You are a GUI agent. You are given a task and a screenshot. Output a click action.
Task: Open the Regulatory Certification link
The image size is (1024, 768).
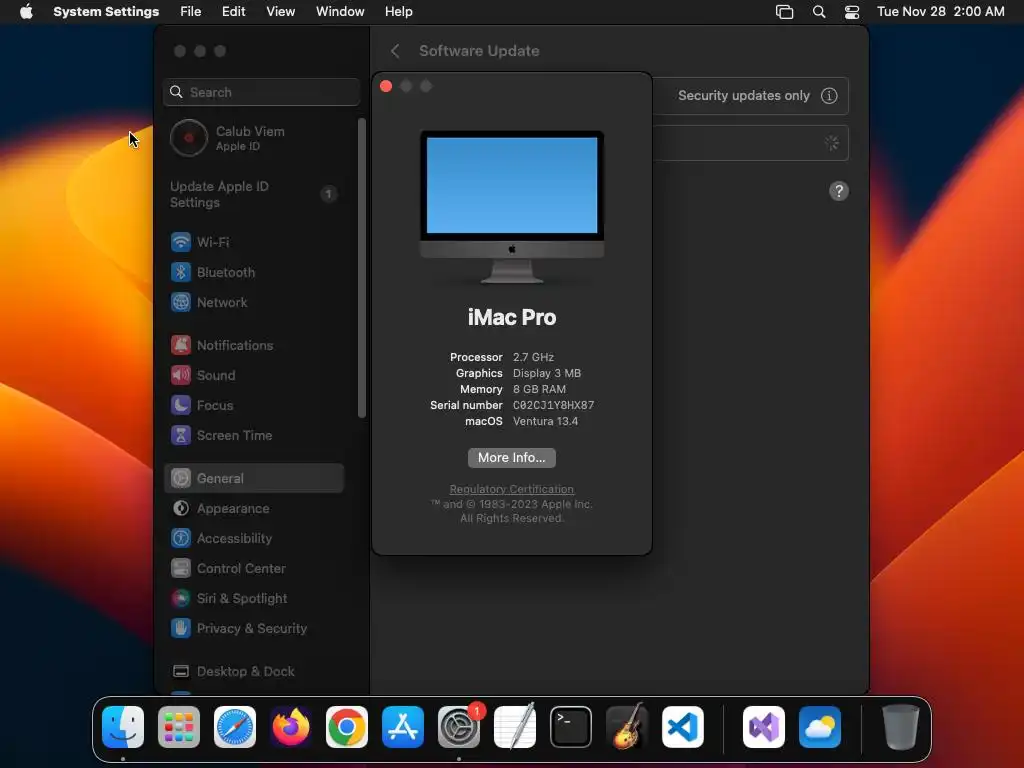click(x=511, y=489)
